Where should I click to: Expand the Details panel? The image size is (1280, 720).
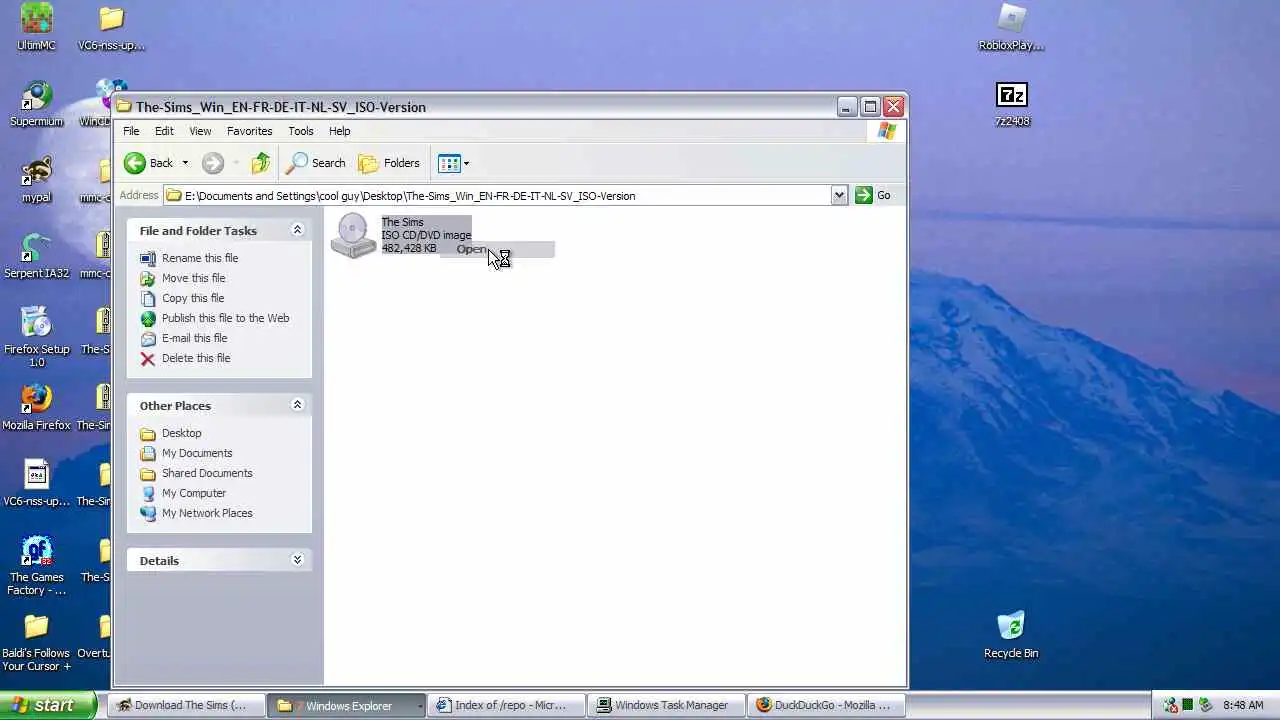point(297,560)
